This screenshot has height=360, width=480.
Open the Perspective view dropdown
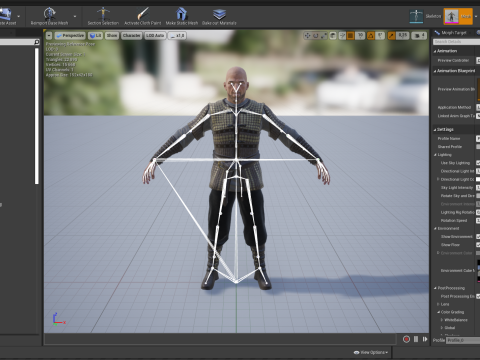[70, 35]
